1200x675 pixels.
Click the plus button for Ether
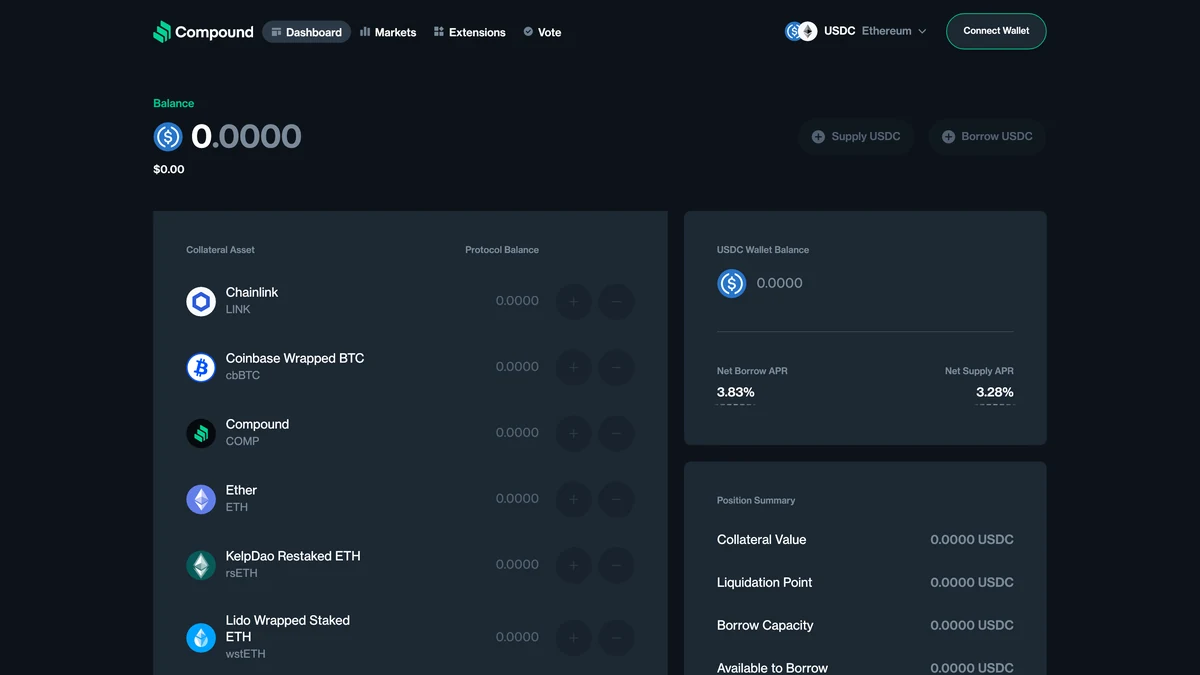574,499
